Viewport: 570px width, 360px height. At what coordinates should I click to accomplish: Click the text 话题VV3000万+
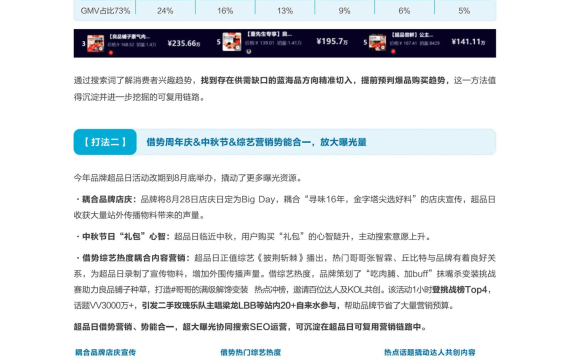(x=104, y=305)
